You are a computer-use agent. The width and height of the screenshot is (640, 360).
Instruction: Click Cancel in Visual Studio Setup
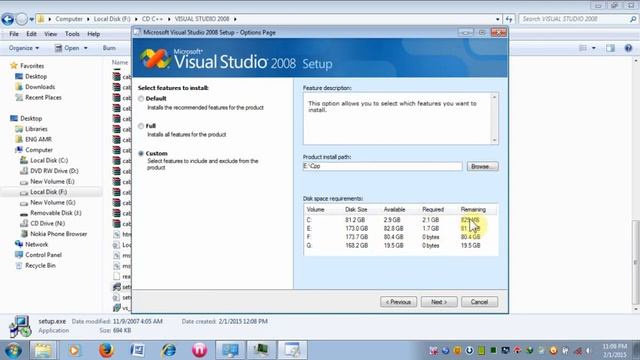click(479, 302)
